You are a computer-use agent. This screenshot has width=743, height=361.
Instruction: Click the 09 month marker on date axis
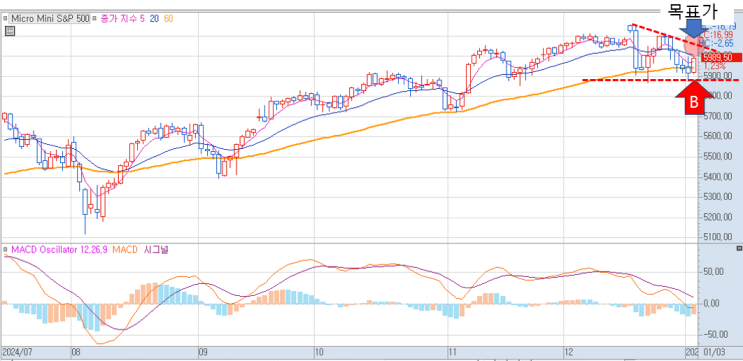pos(203,352)
